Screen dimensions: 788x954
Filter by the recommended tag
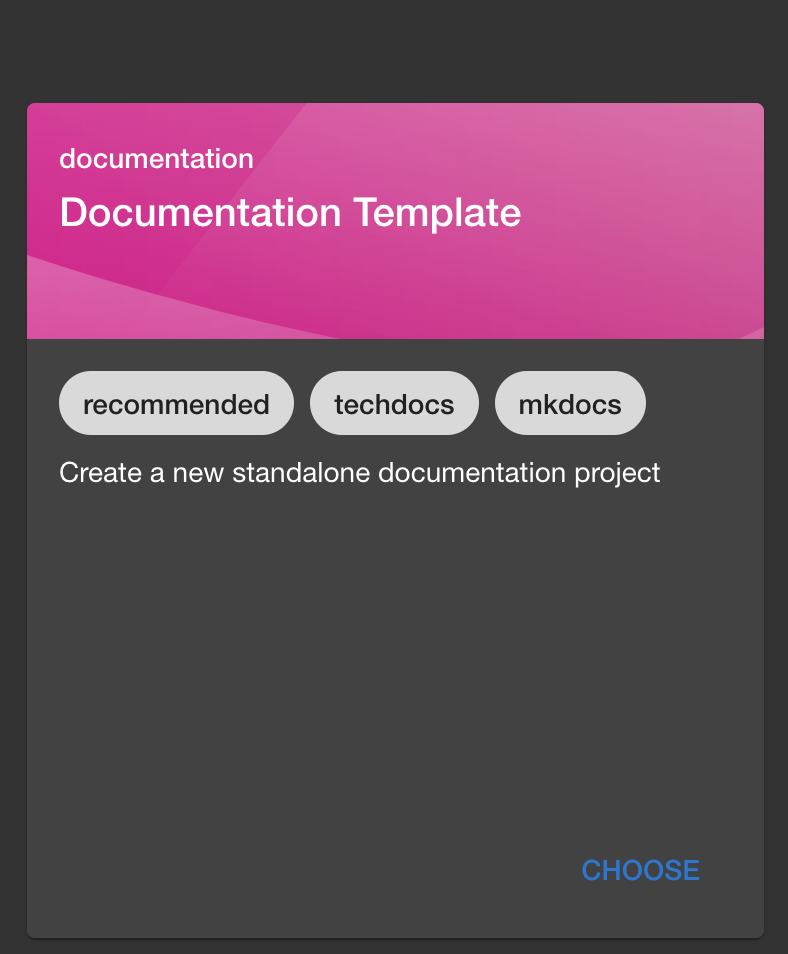tap(176, 404)
